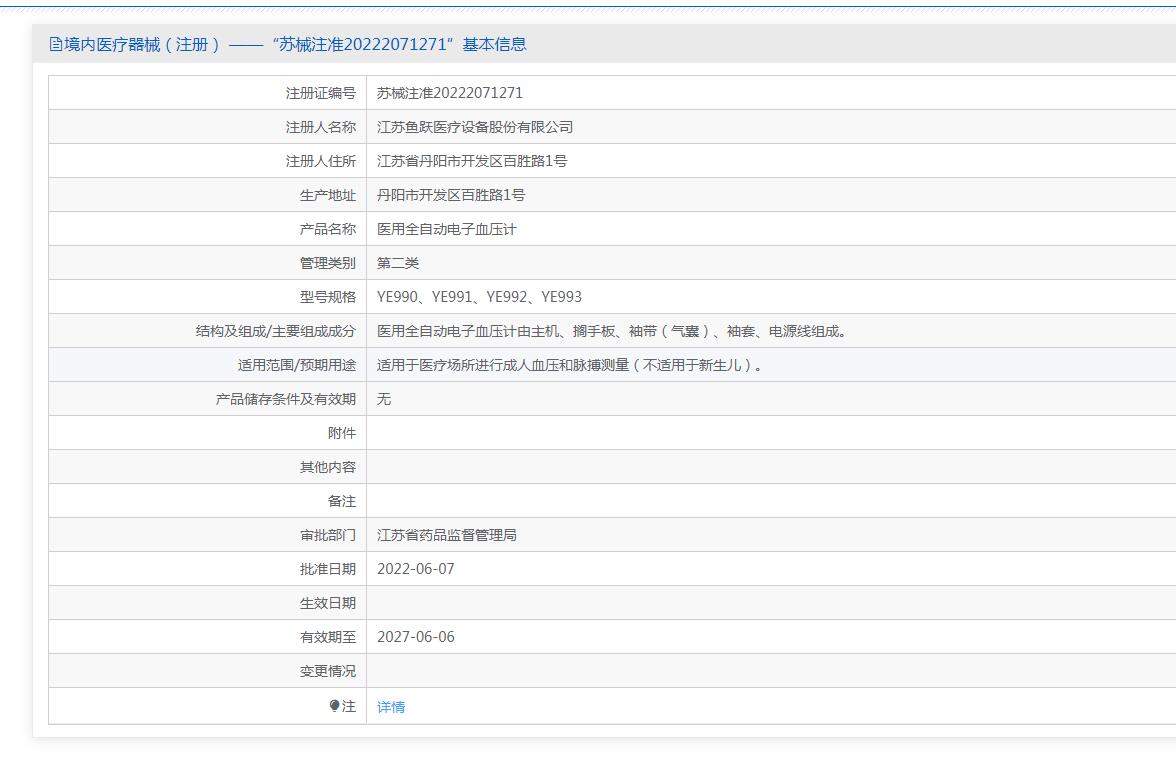Viewport: 1176px width, 761px height.
Task: Click the expiry date 2027-06-06
Action: [x=415, y=637]
